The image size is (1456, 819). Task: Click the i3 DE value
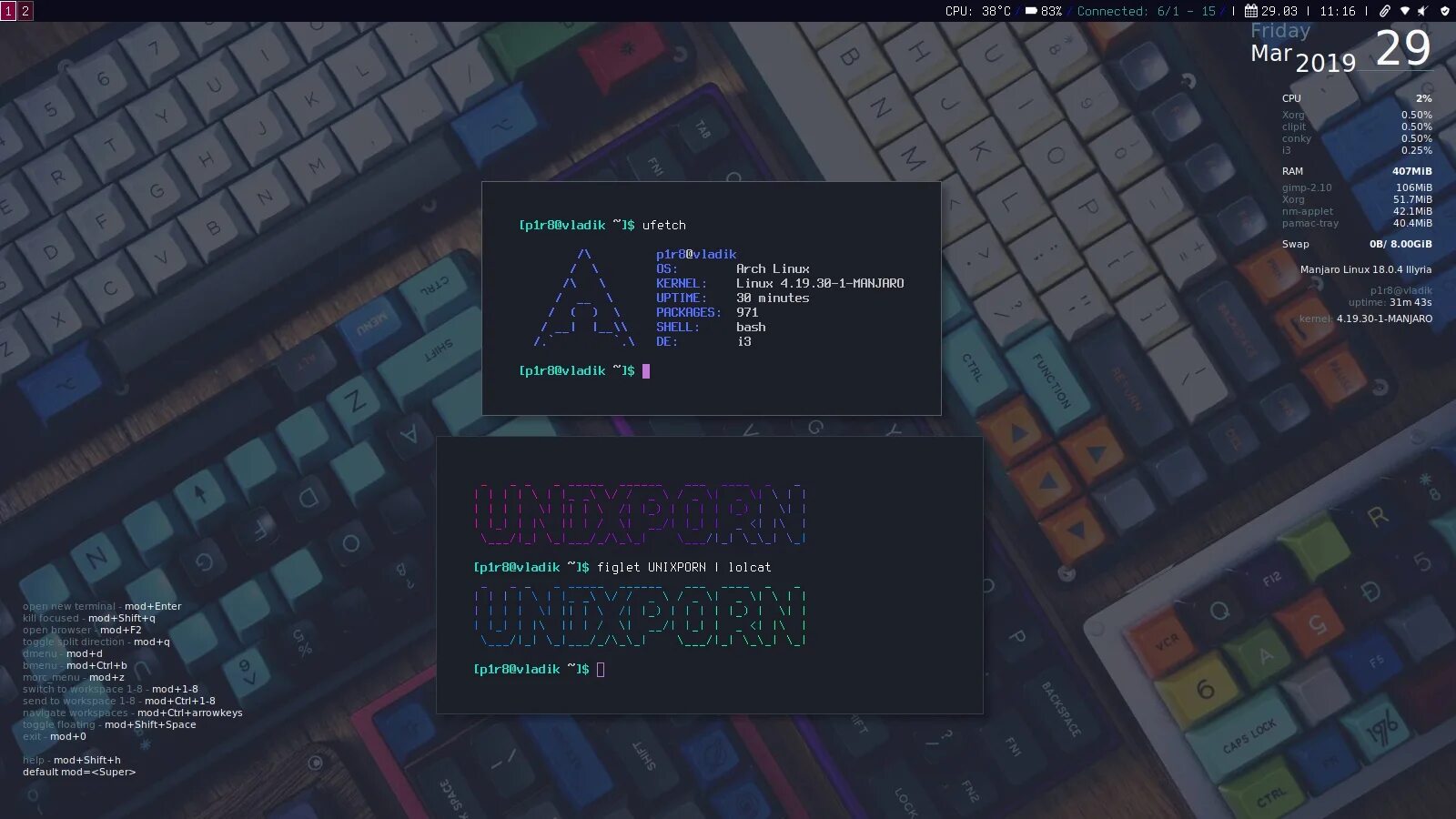743,341
